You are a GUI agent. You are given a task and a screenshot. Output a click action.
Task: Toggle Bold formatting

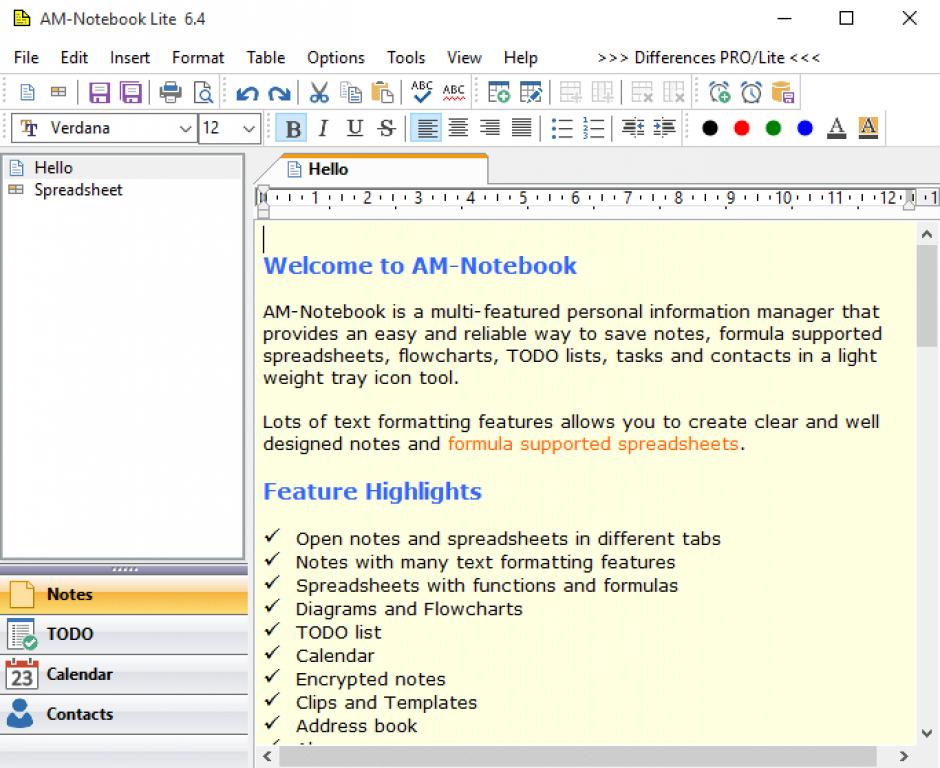[x=293, y=128]
